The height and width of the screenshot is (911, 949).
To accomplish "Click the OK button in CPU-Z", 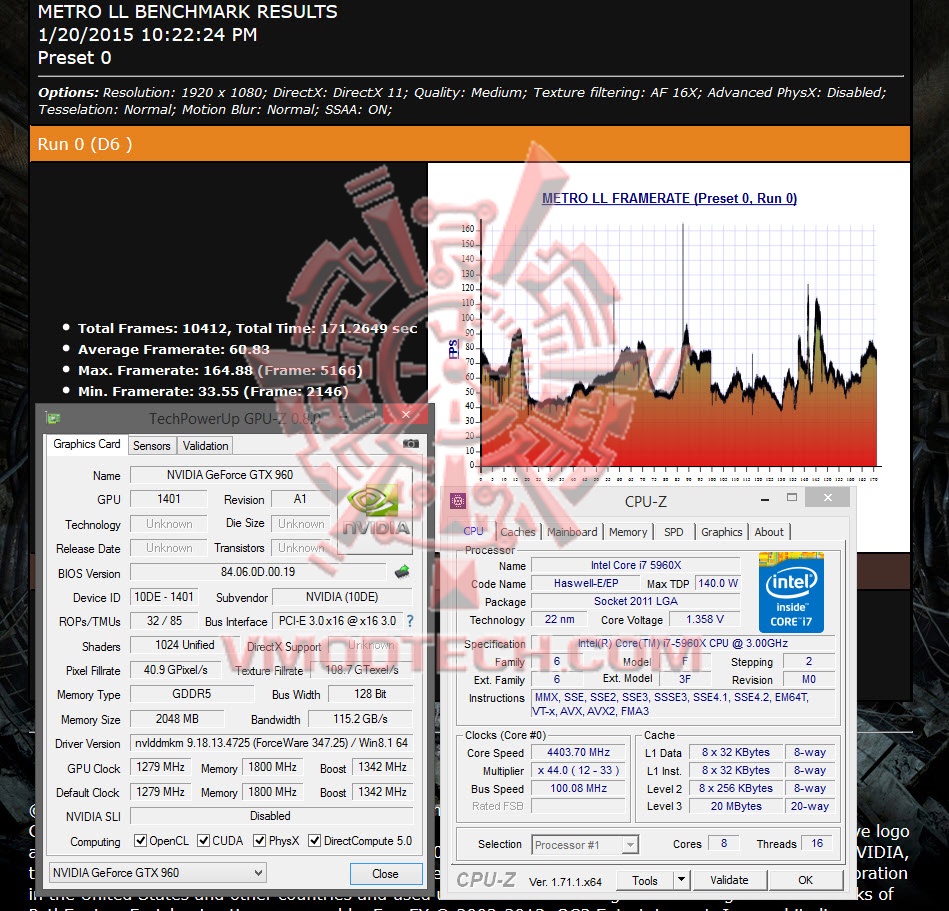I will pyautogui.click(x=806, y=880).
